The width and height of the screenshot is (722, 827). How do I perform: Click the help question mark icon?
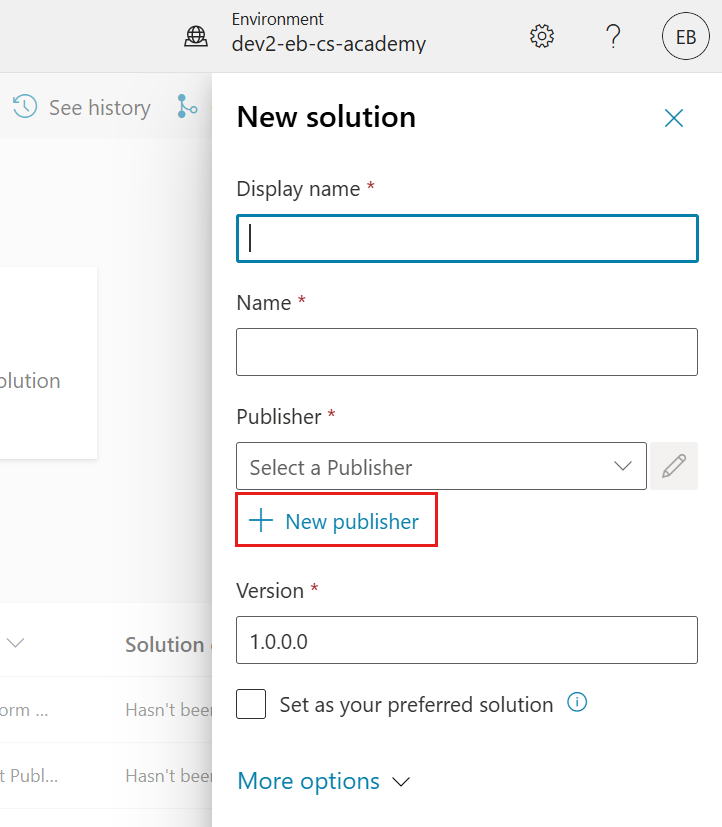(614, 37)
